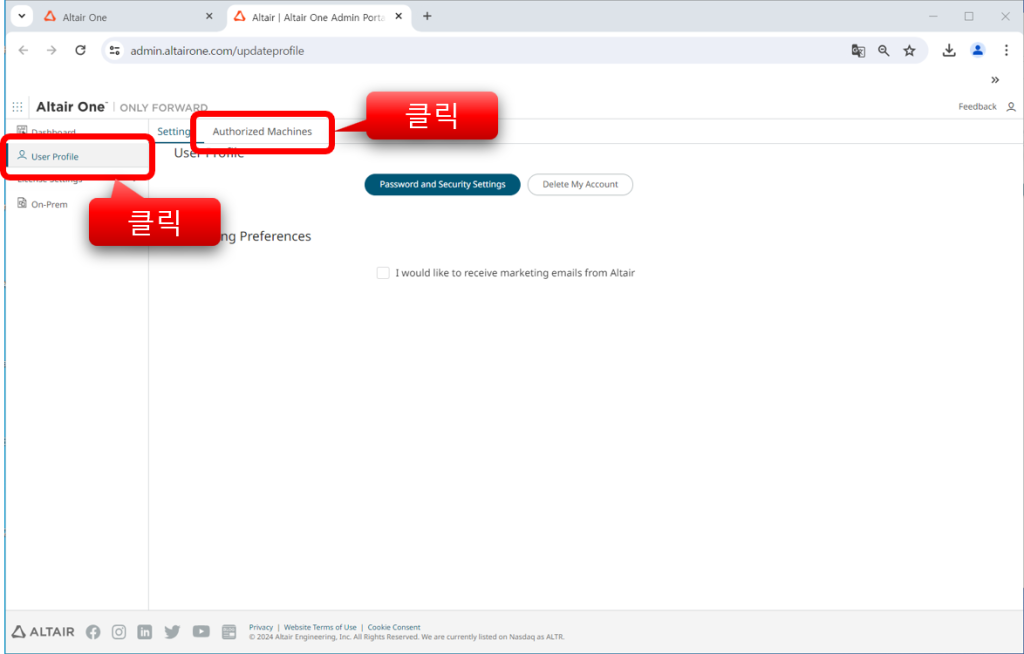Open Chrome profile avatar
This screenshot has height=654, width=1024.
[978, 50]
